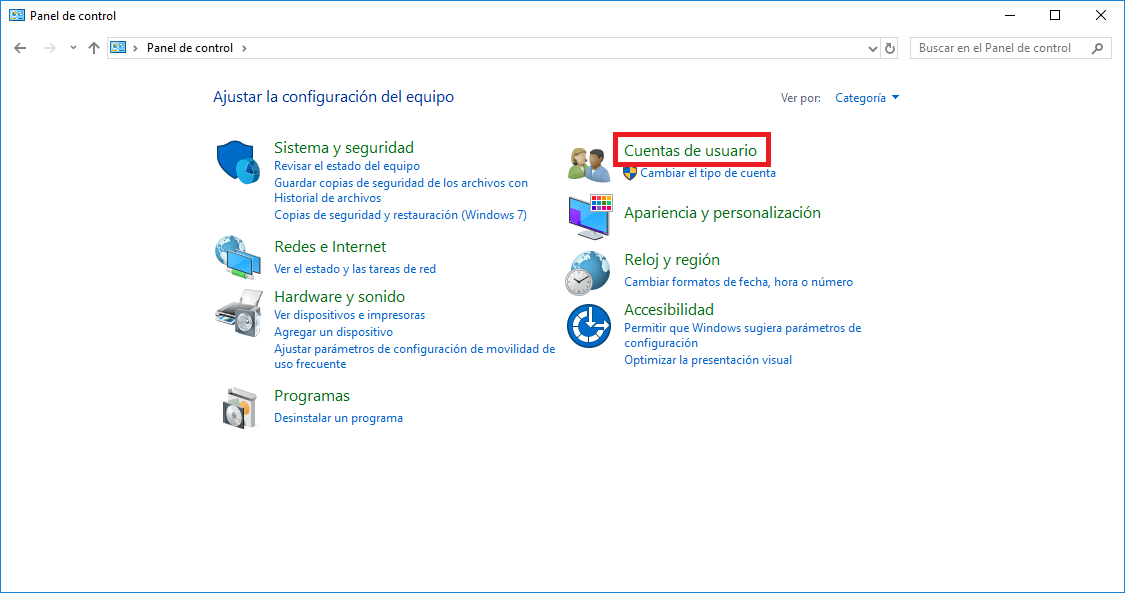Viewport: 1125px width, 593px height.
Task: Open the Sistema y seguridad shield icon
Action: point(238,162)
